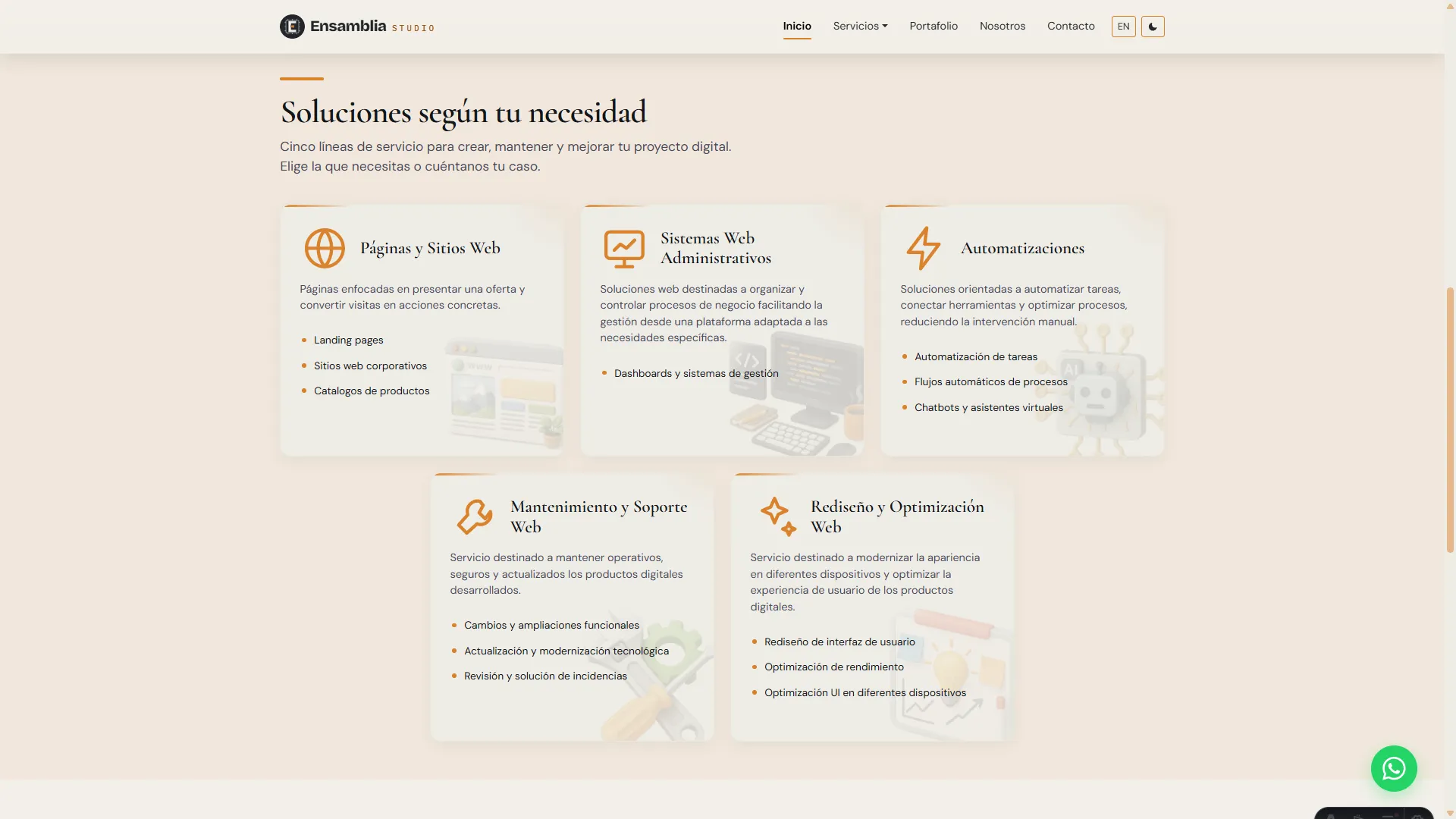This screenshot has width=1456, height=819.
Task: Select 'Chatbots y asistentes virtuales' item
Action: 988,407
